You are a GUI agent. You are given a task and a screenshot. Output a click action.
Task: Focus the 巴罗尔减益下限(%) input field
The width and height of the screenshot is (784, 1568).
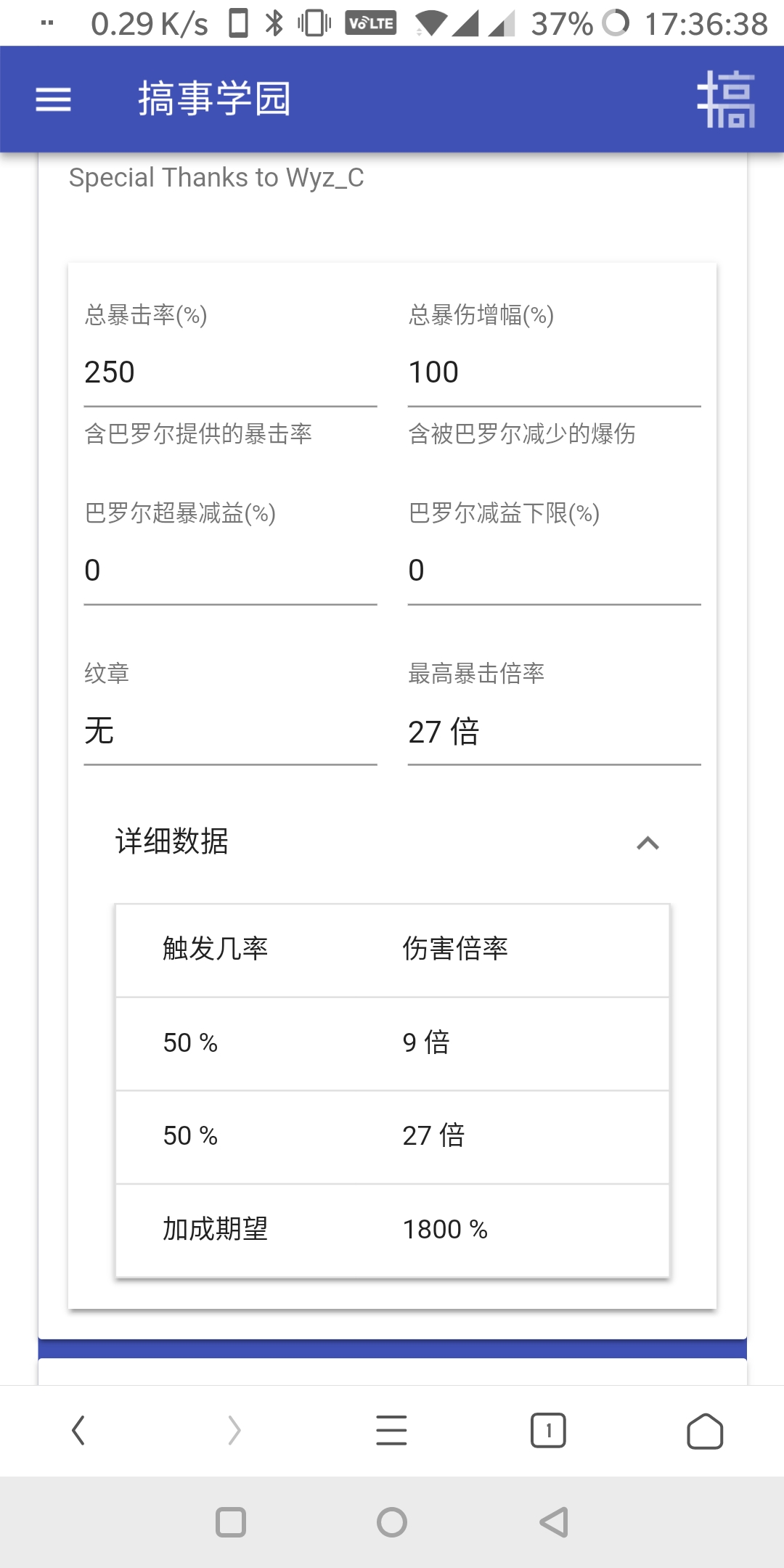pos(554,571)
